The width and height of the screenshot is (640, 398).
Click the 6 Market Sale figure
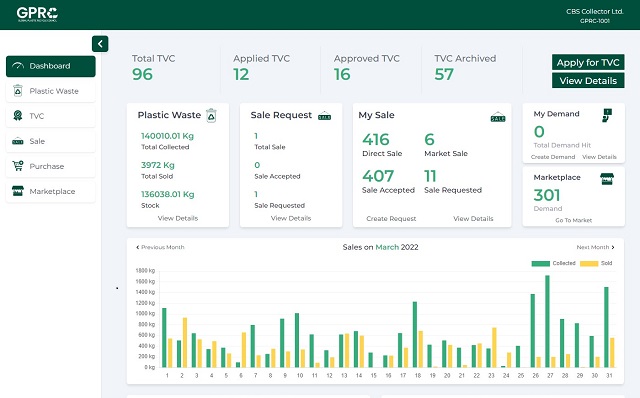click(429, 140)
